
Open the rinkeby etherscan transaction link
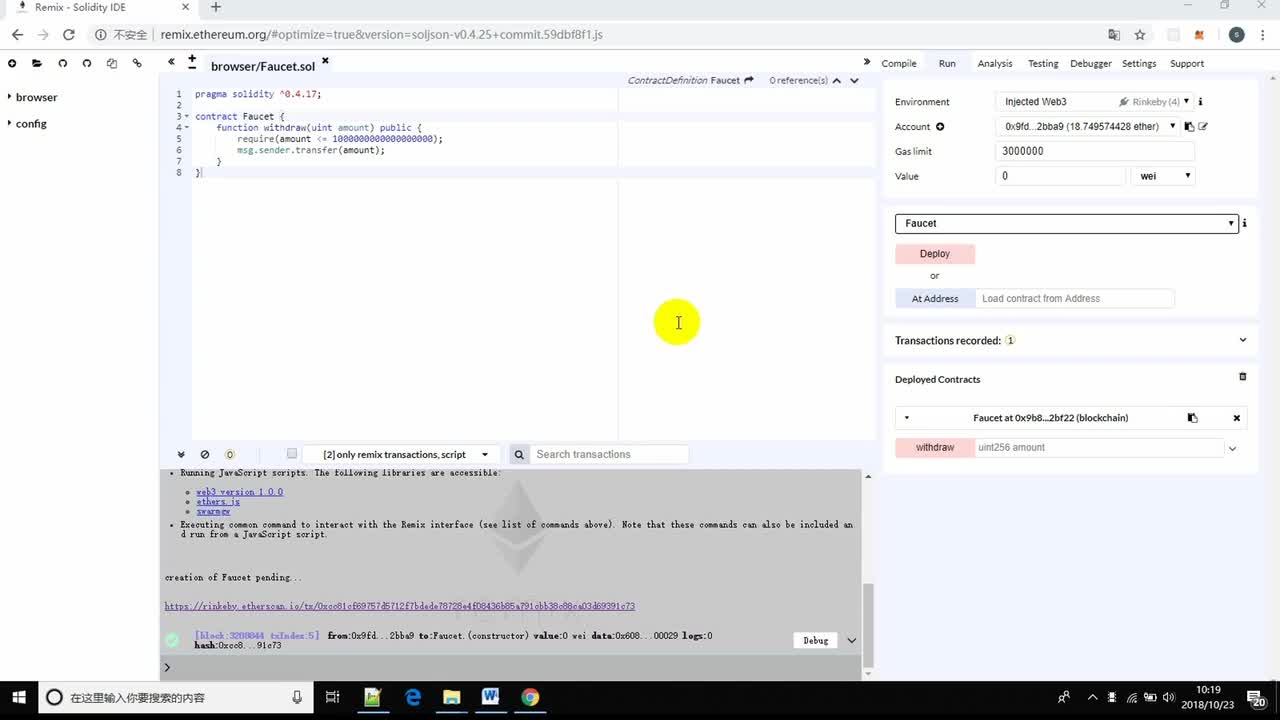tap(400, 606)
